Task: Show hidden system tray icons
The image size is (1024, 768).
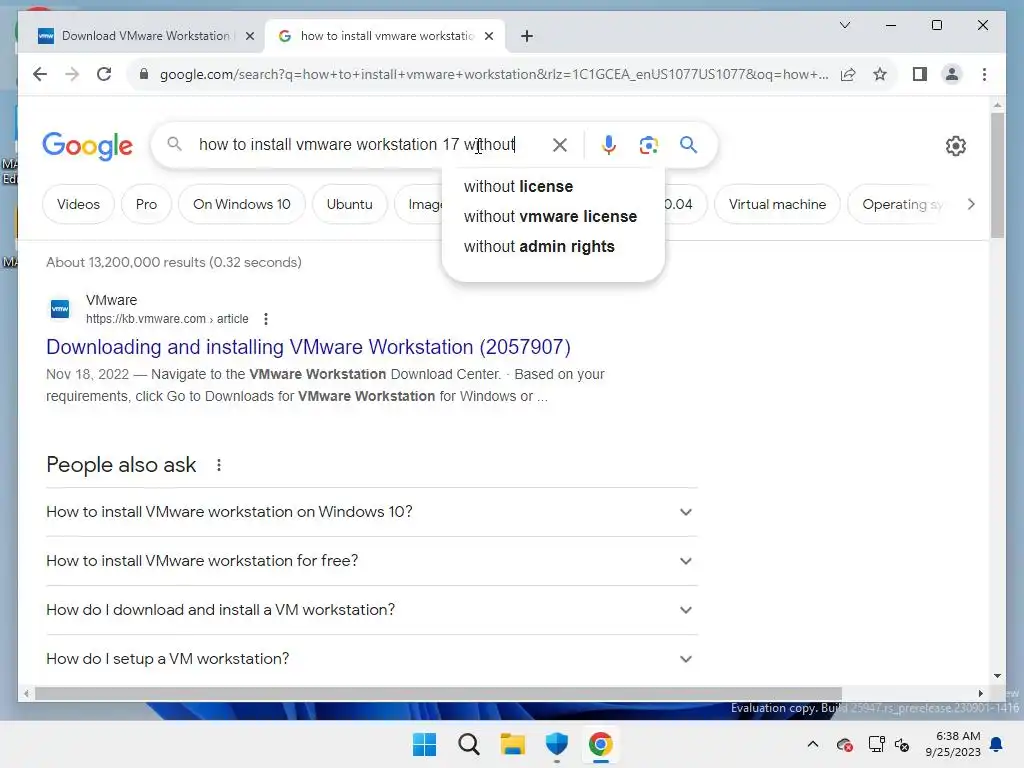Action: tap(812, 744)
